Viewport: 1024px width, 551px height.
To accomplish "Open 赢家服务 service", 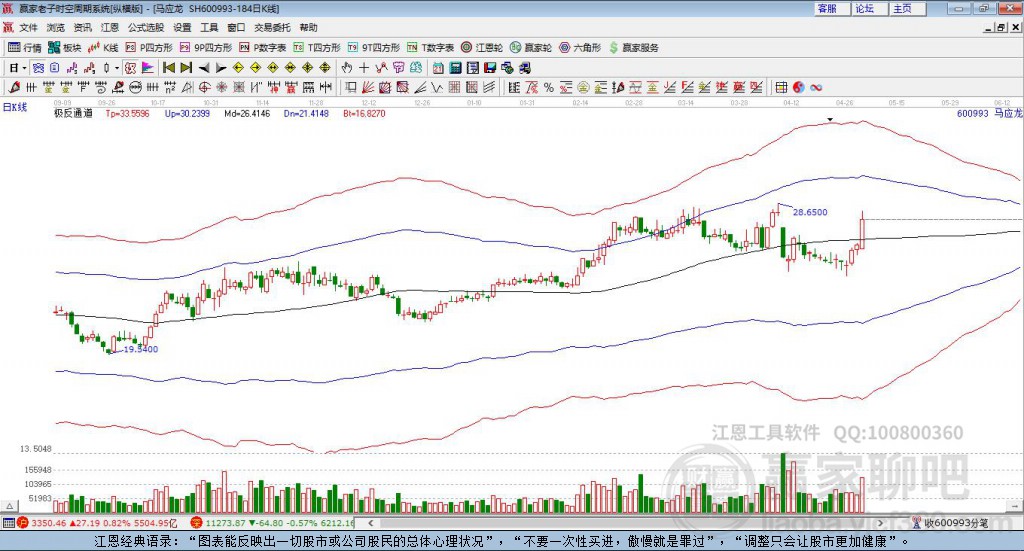I will pyautogui.click(x=634, y=48).
